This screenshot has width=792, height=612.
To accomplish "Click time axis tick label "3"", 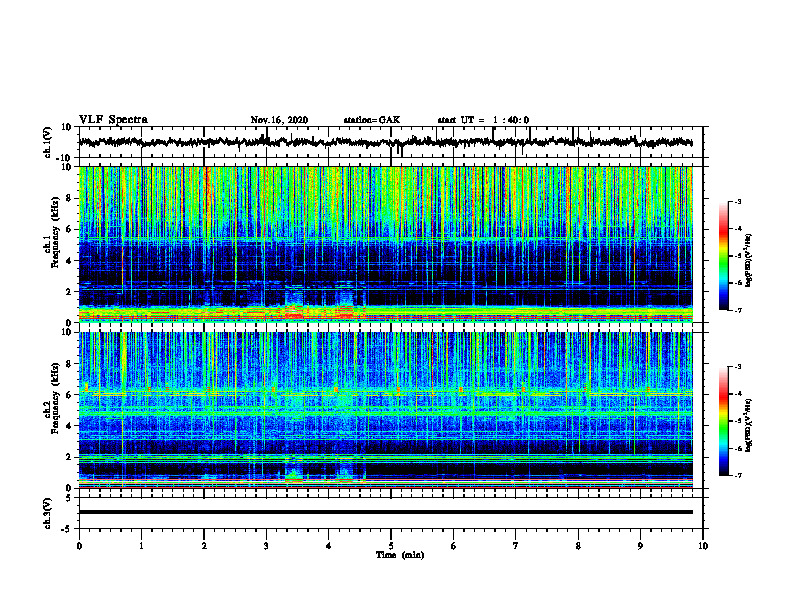I will 266,546.
